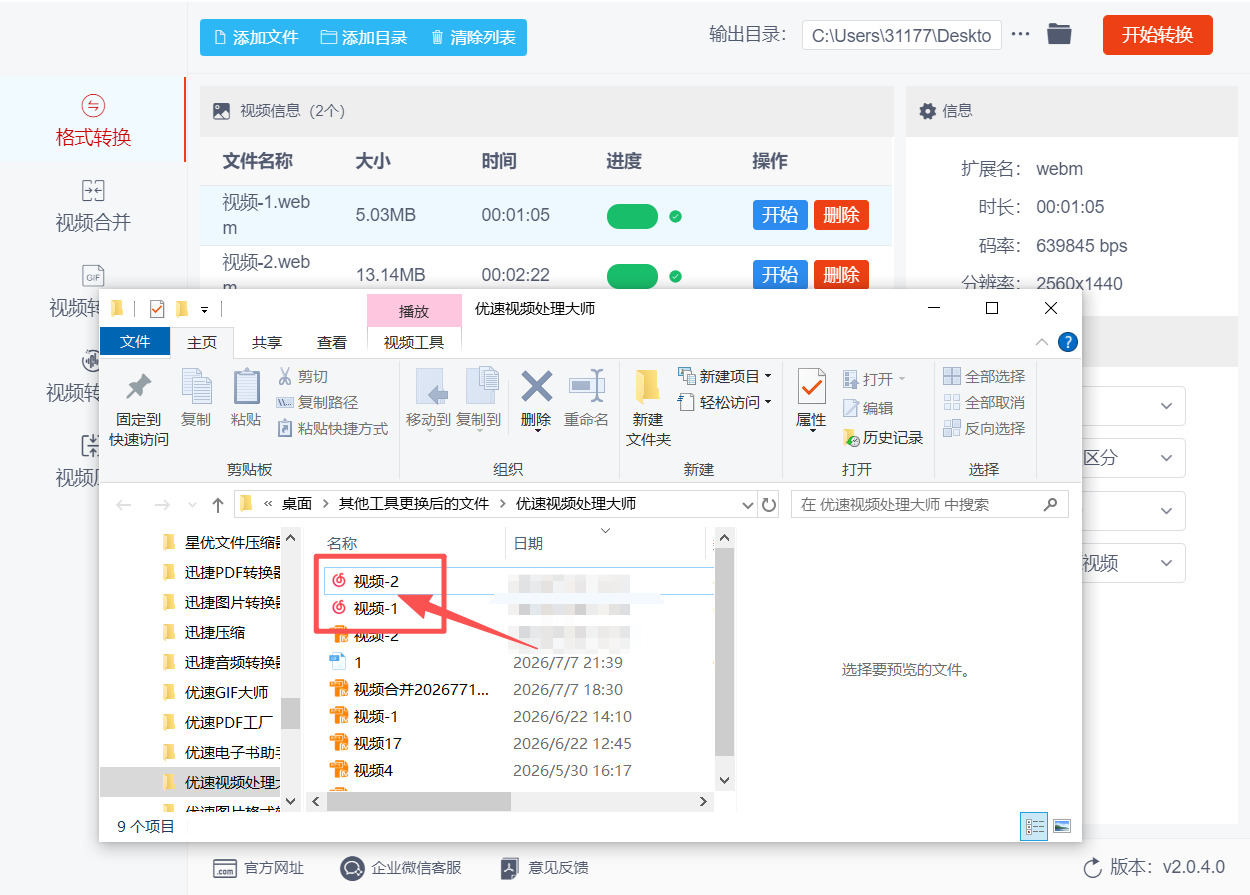Click the progress bar of 视频-1.webm
1250x895 pixels.
pos(632,216)
